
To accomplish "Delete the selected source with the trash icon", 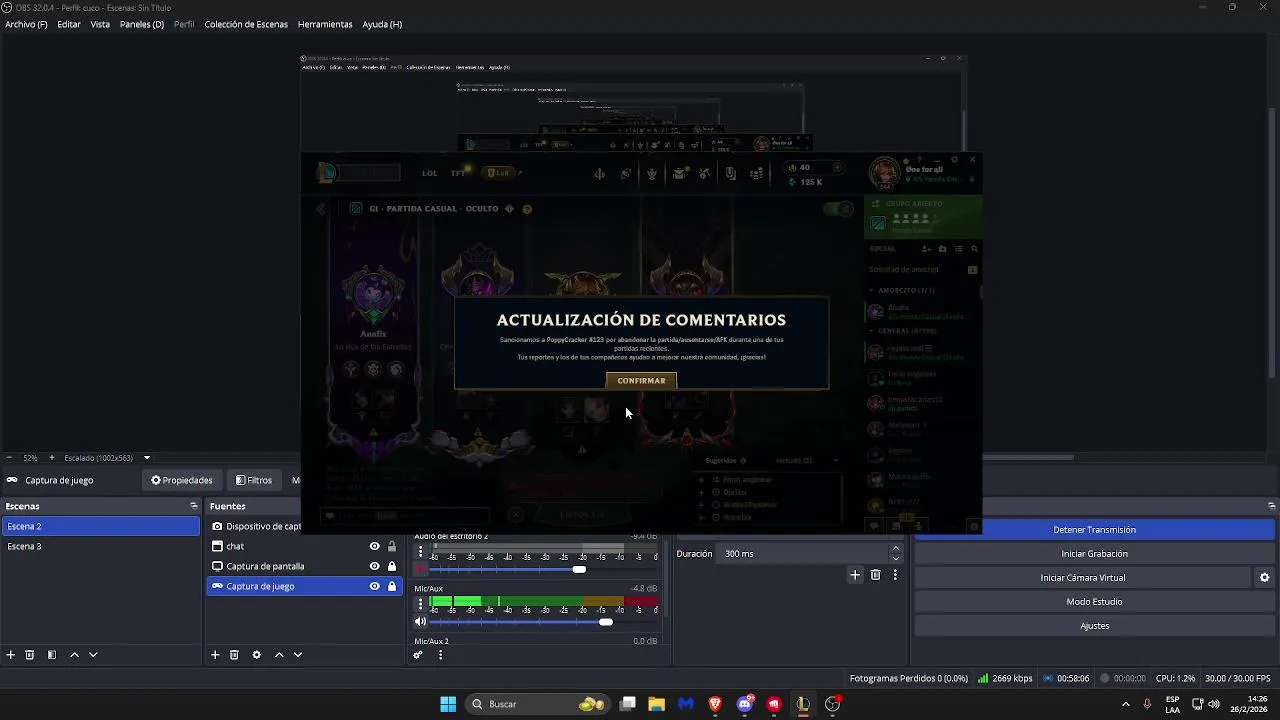I will (x=234, y=655).
